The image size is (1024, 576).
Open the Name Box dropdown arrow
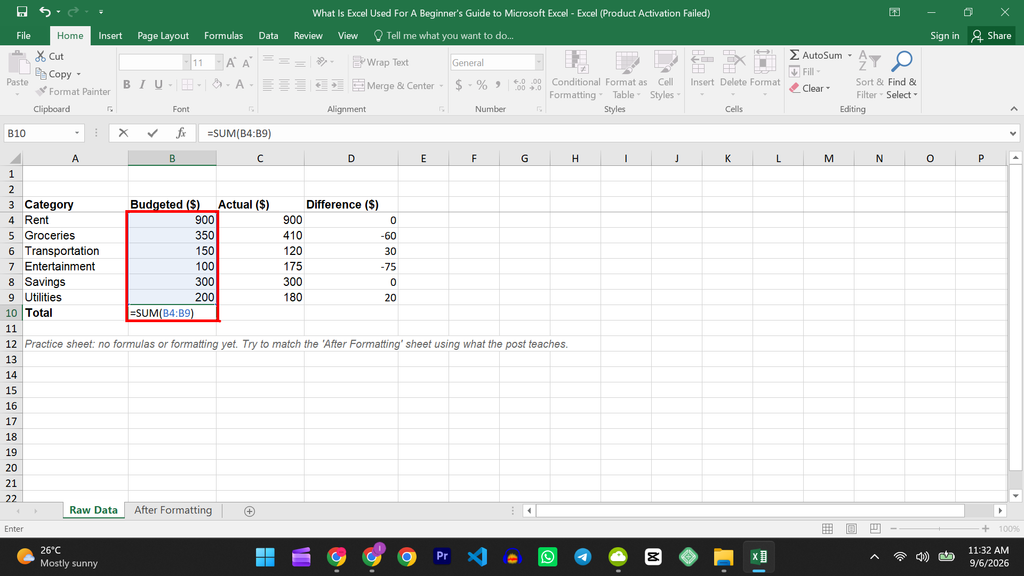point(76,133)
